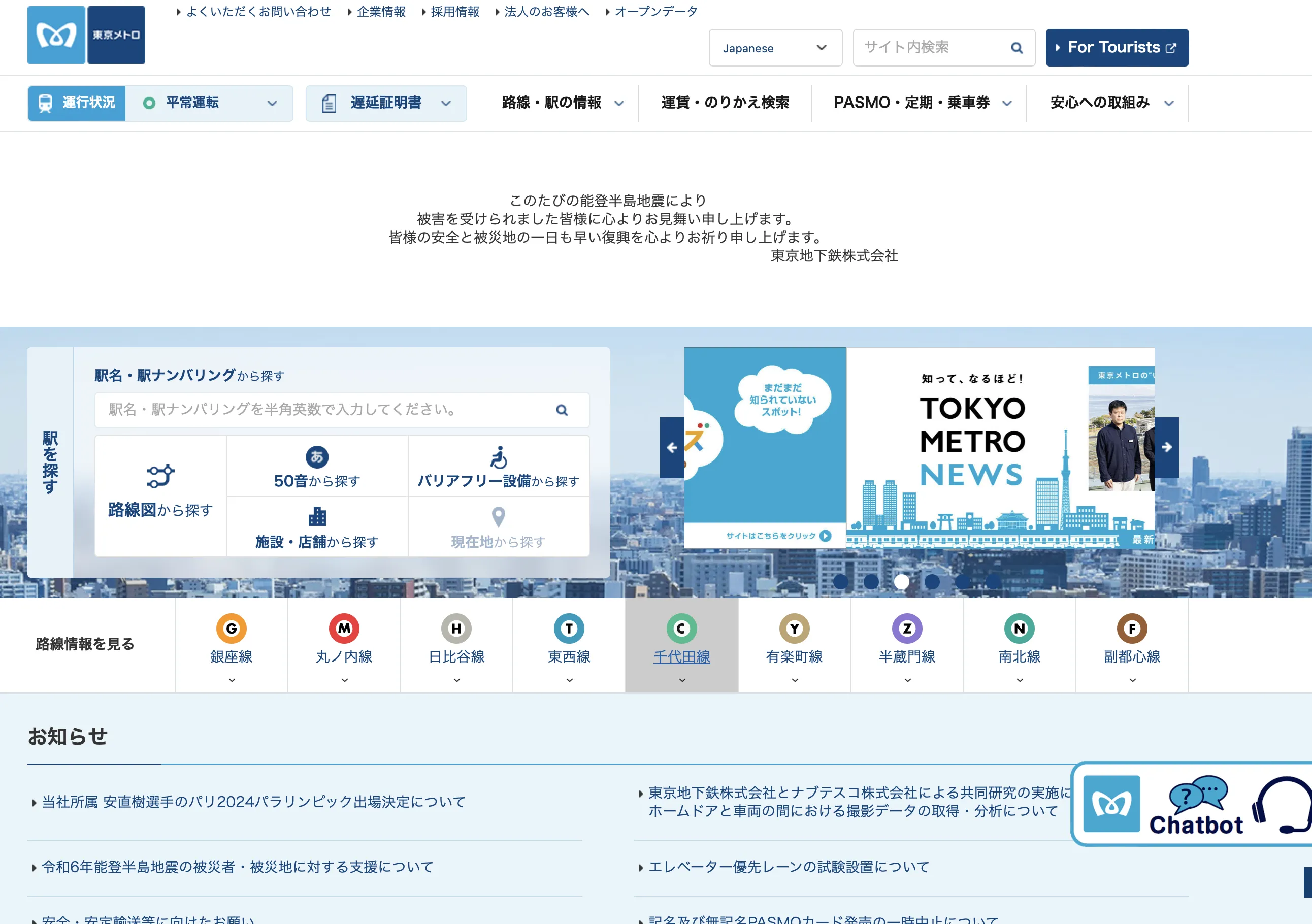Expand chevron under 日比谷線
The height and width of the screenshot is (924, 1312).
click(x=456, y=680)
